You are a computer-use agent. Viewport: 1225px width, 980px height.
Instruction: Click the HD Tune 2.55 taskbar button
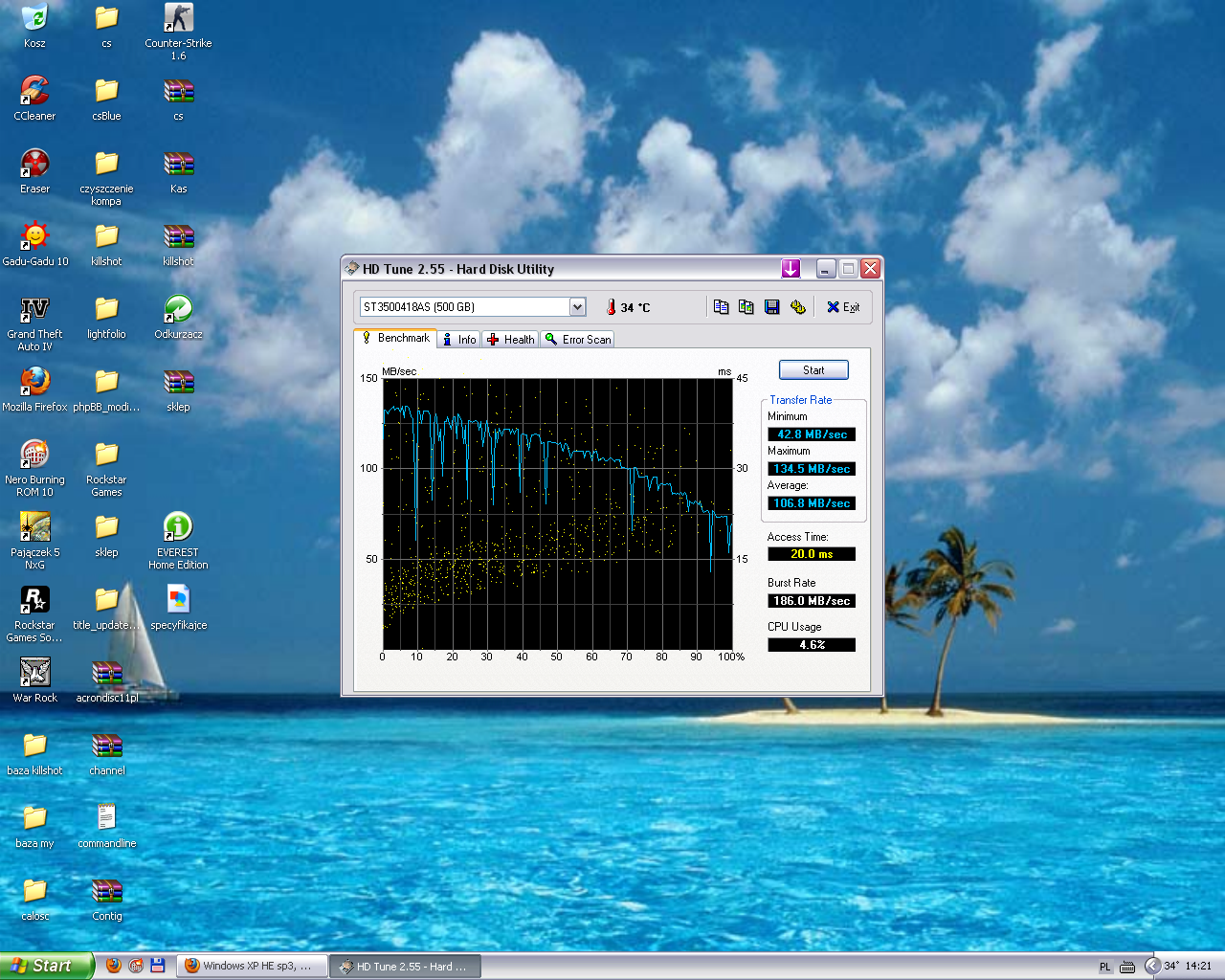[406, 967]
